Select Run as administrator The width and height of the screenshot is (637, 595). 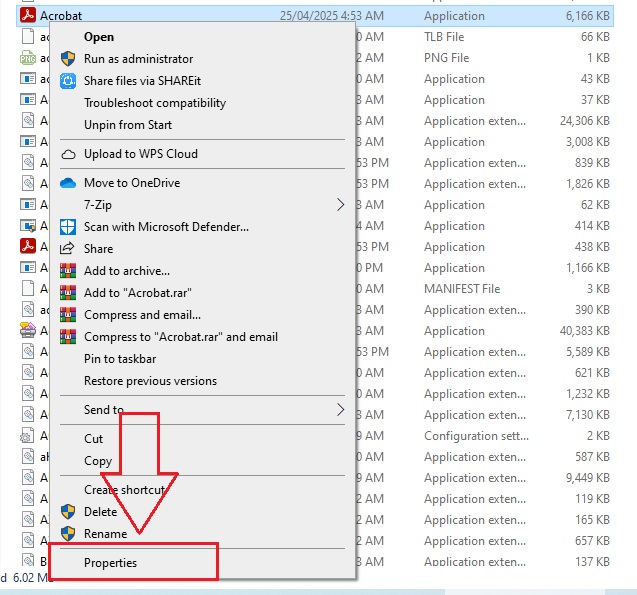(139, 59)
